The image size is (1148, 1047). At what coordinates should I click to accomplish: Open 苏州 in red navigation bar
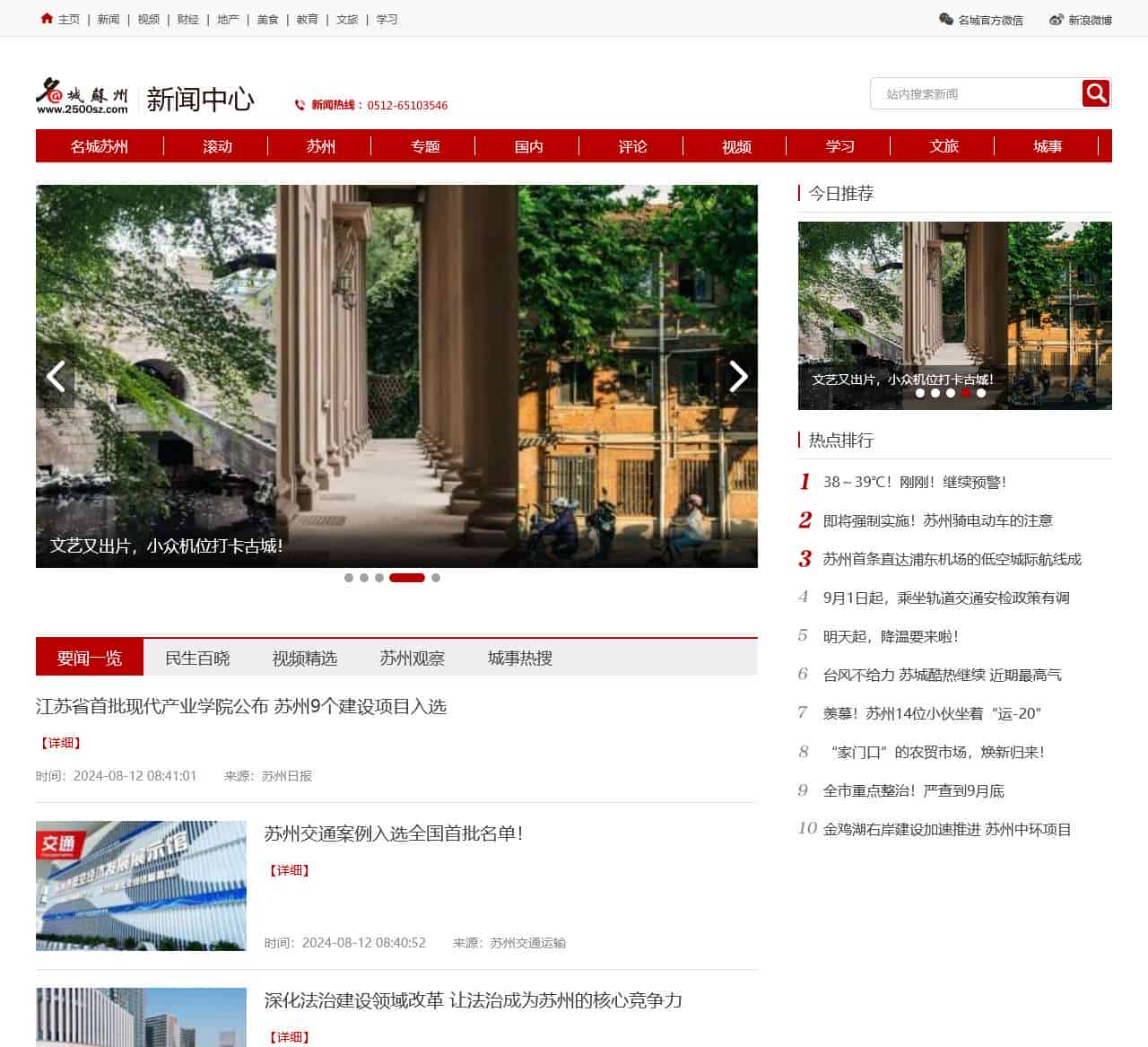321,146
